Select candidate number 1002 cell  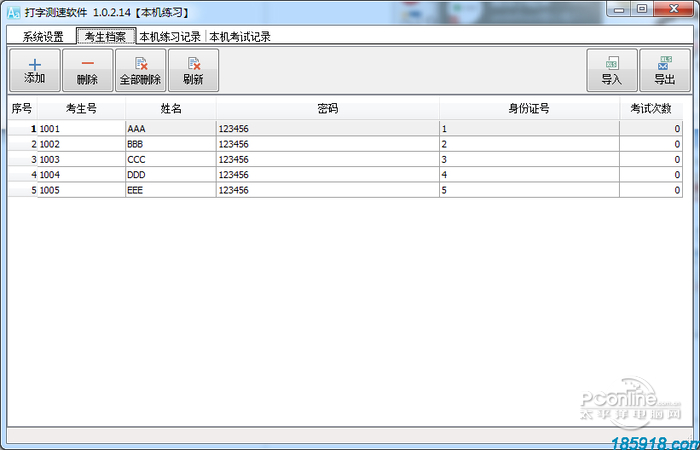(81, 144)
